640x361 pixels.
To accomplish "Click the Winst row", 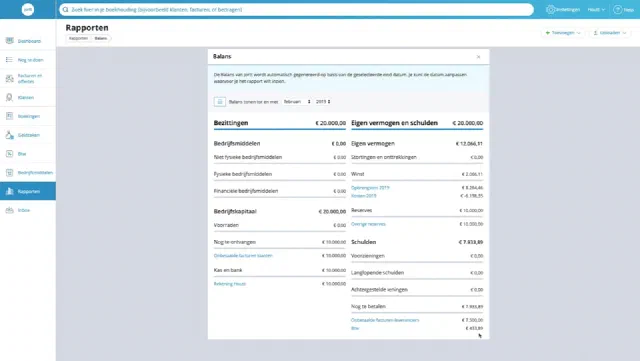I will point(417,174).
